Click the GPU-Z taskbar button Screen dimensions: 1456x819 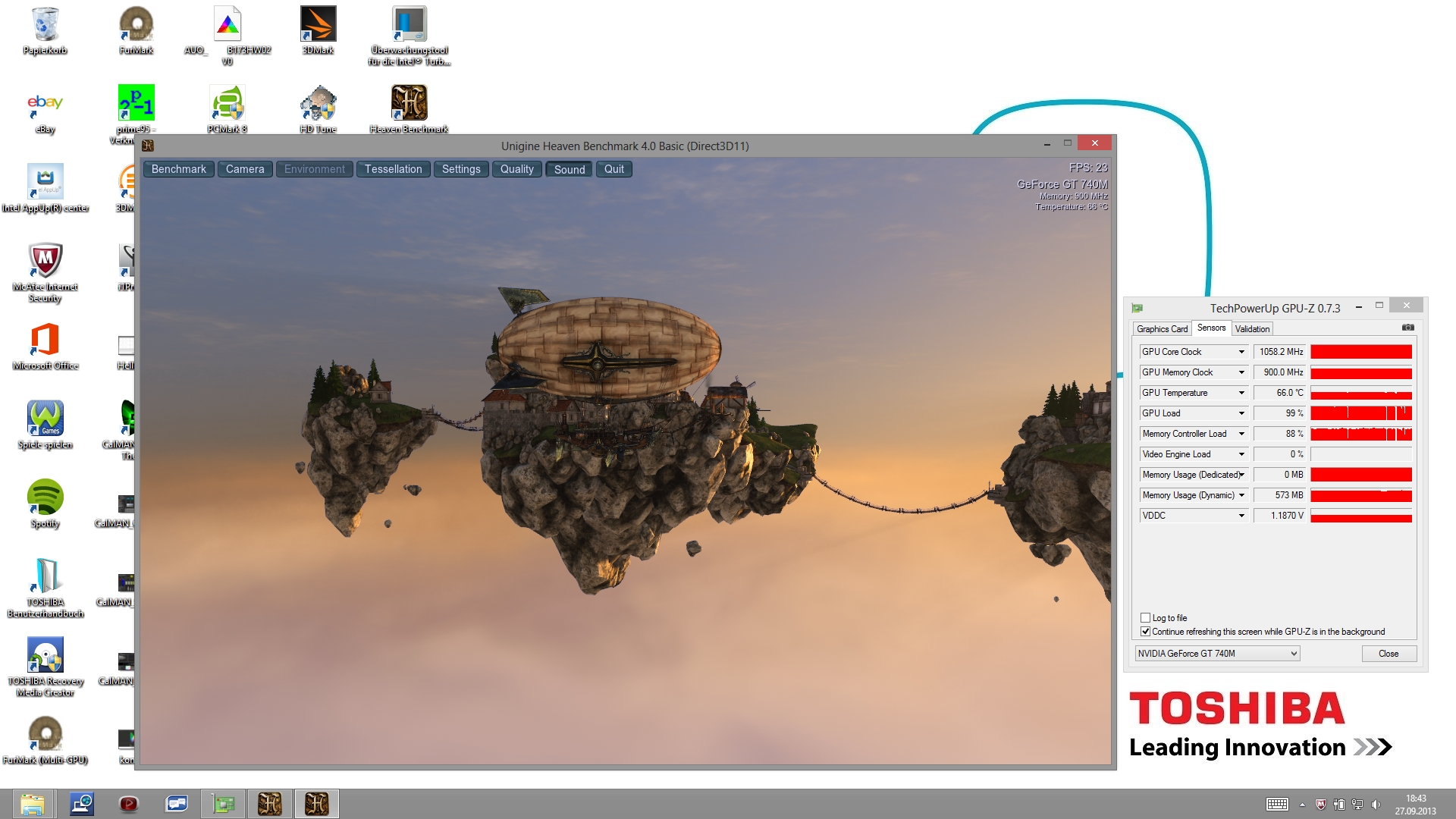pos(223,804)
